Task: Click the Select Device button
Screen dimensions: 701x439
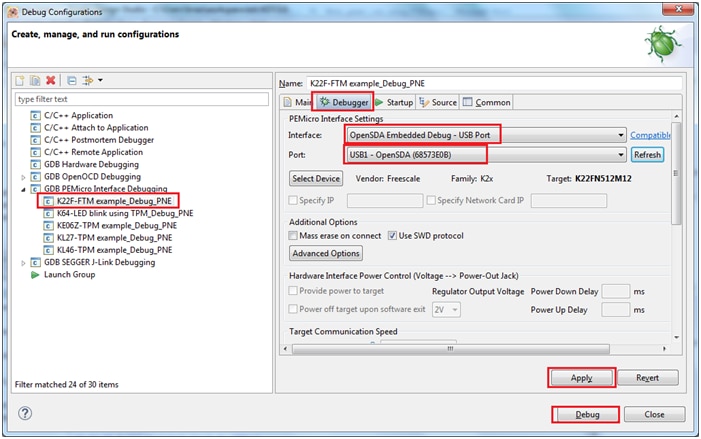Action: point(316,178)
